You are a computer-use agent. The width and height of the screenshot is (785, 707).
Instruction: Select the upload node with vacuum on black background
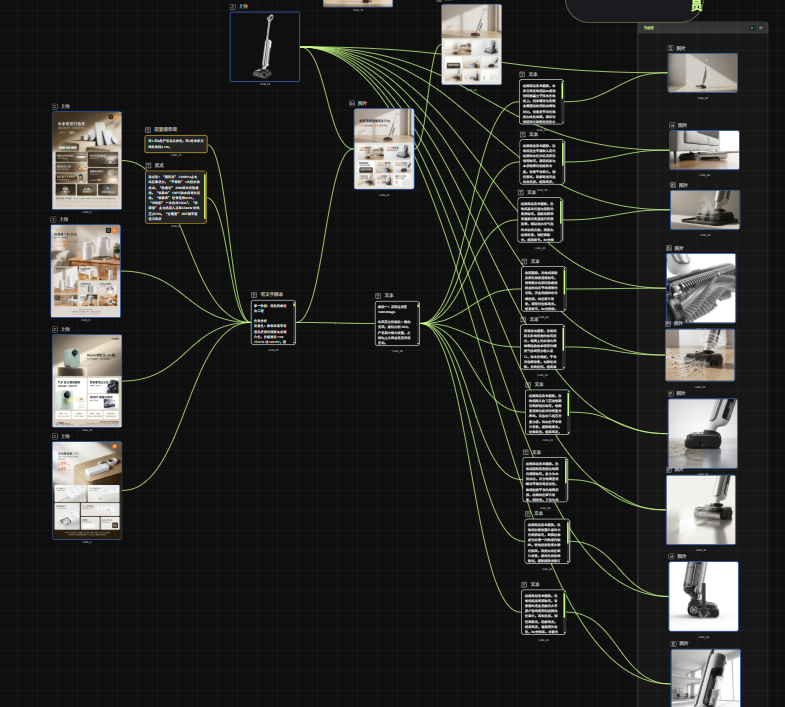tap(264, 46)
